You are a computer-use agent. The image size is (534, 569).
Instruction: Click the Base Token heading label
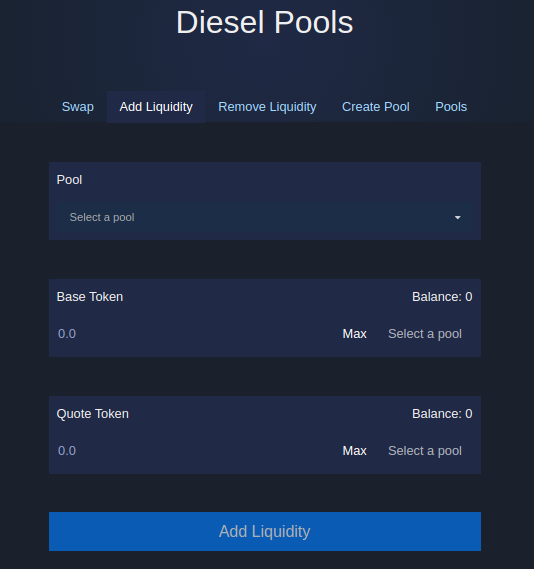point(90,297)
